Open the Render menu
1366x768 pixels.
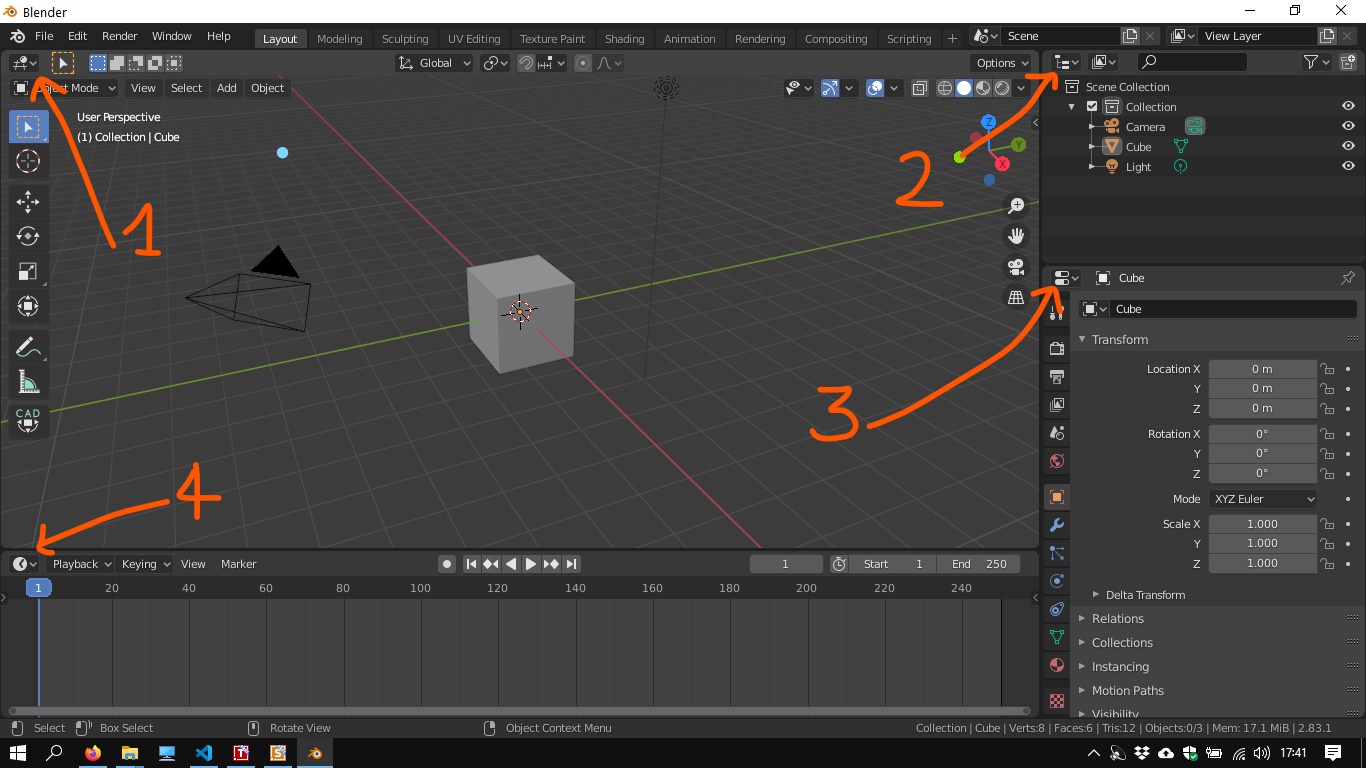point(119,36)
